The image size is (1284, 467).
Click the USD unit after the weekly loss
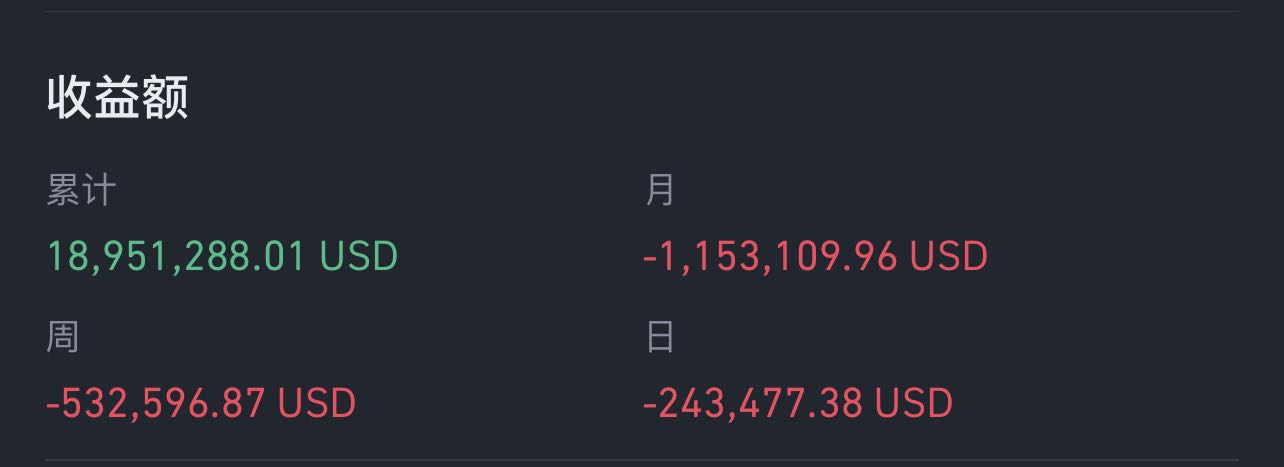[x=317, y=404]
